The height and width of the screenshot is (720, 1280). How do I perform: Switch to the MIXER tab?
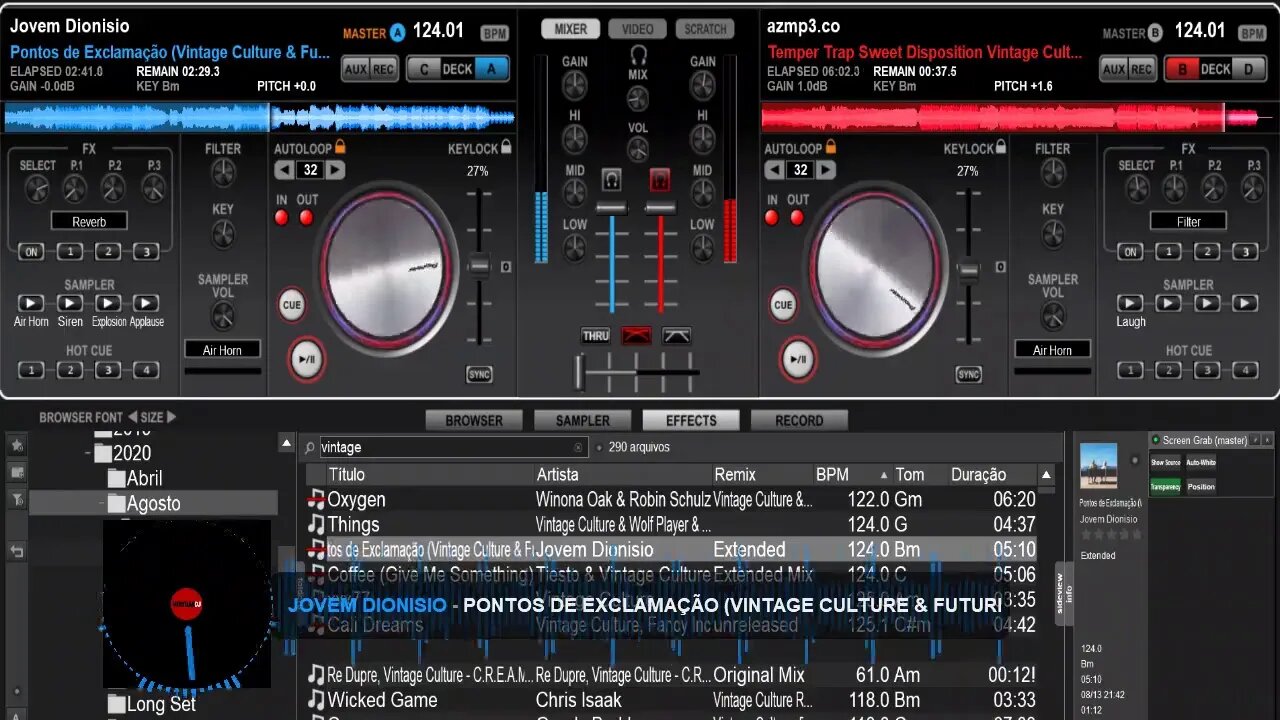pos(571,29)
